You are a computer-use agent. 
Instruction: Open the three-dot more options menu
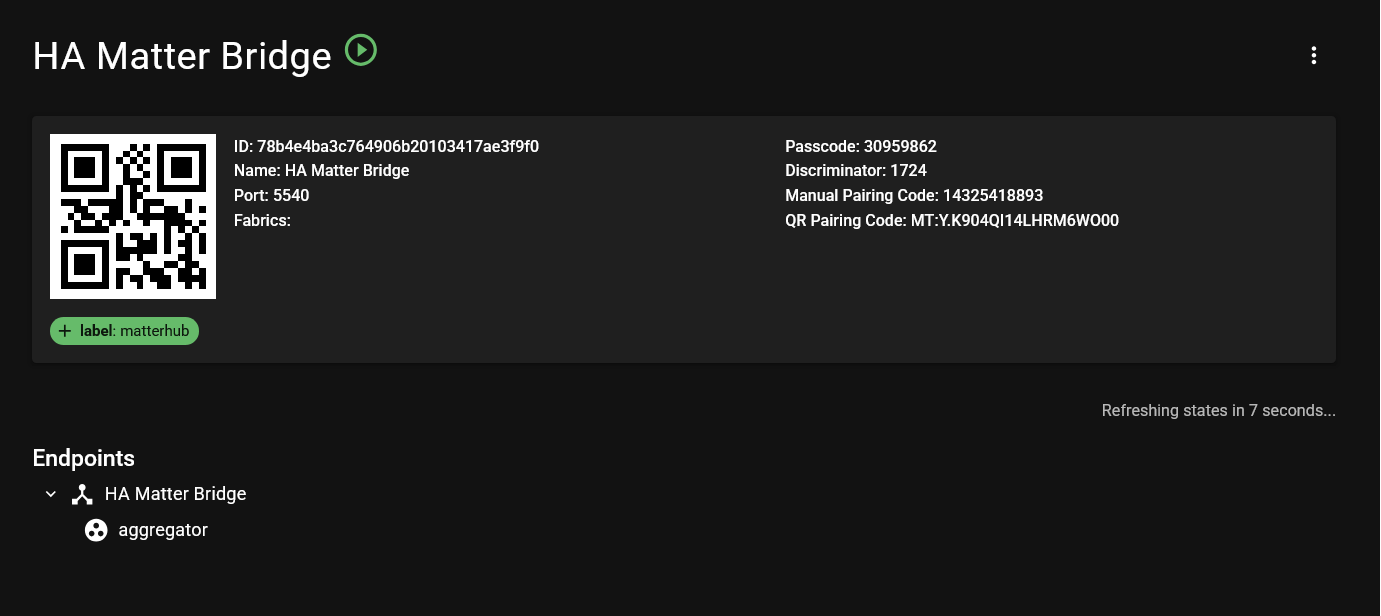pos(1314,56)
